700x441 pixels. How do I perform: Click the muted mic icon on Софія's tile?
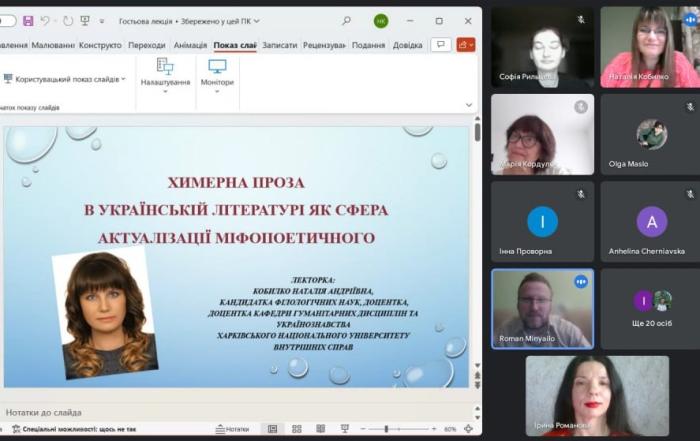click(581, 20)
